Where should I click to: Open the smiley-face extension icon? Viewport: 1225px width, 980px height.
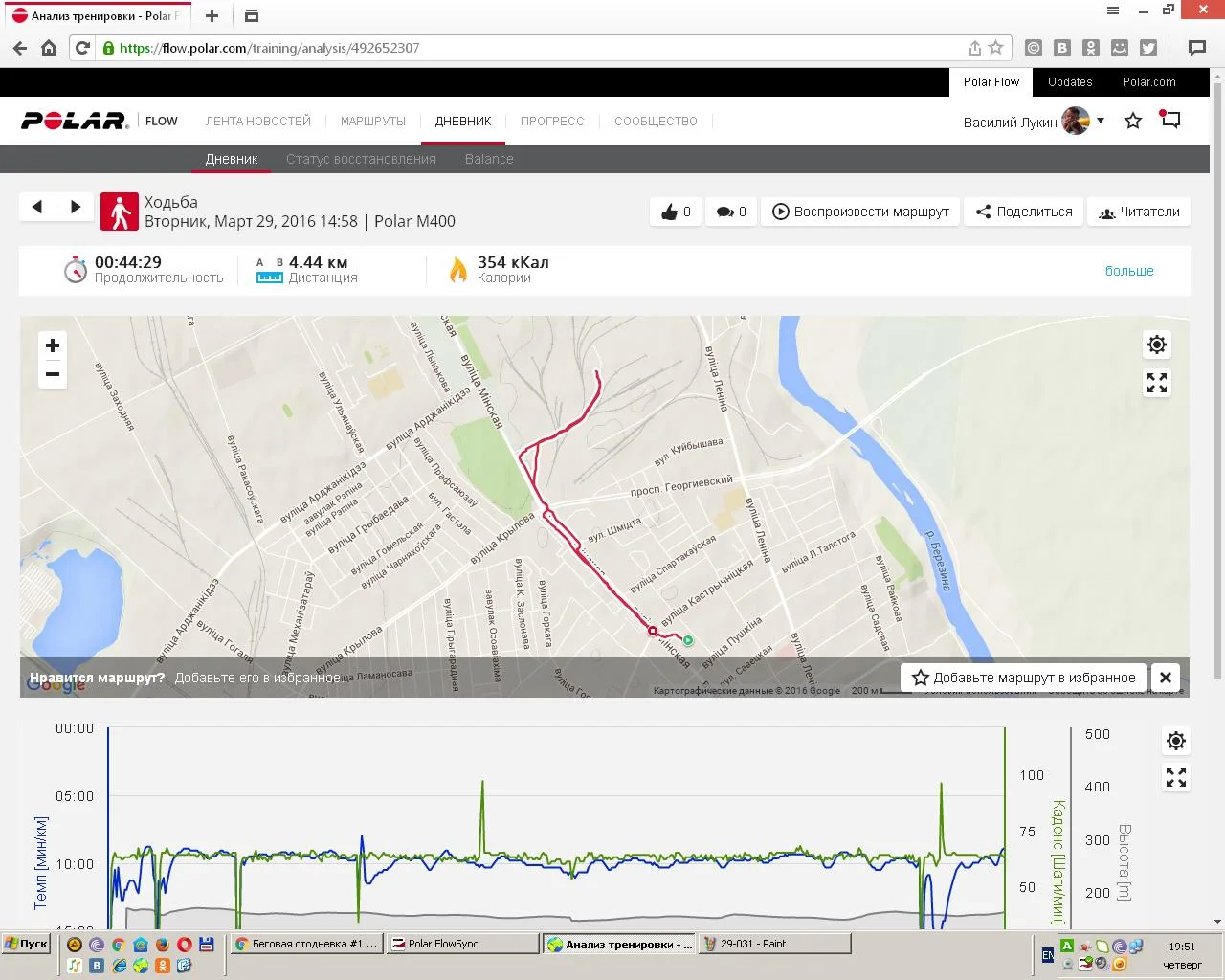pos(1120,48)
